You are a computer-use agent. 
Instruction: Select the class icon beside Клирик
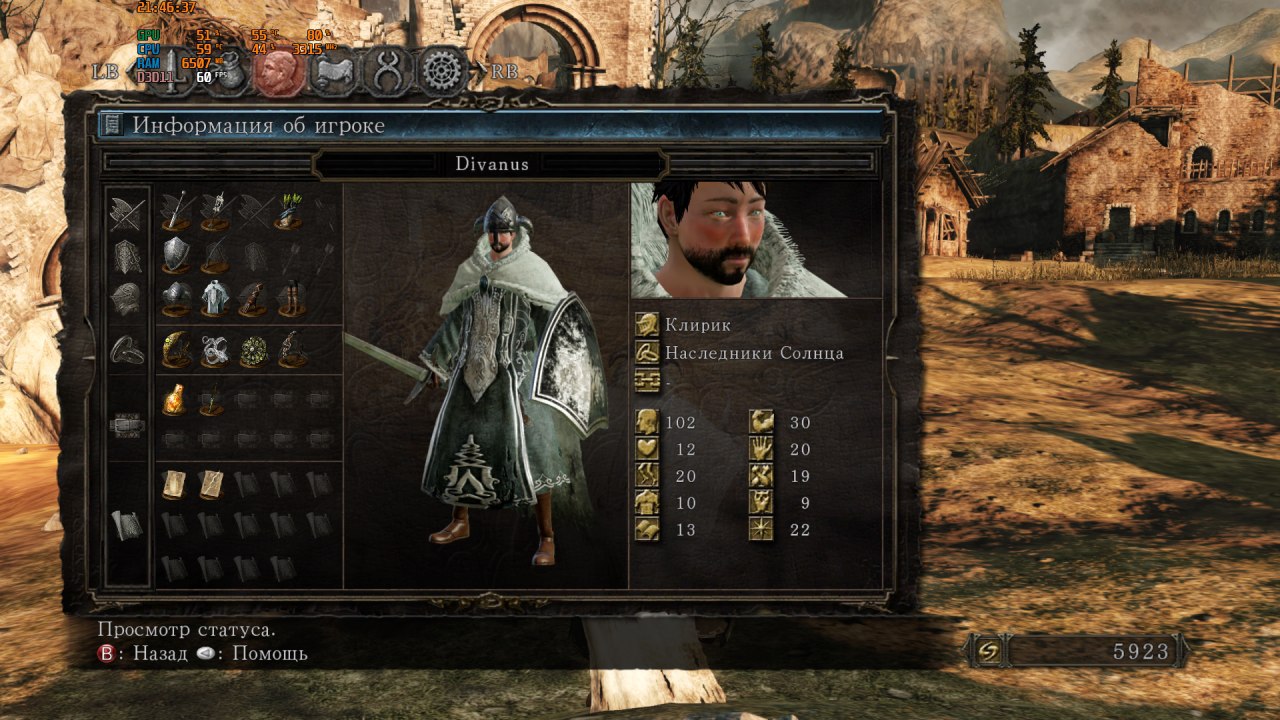(x=647, y=325)
